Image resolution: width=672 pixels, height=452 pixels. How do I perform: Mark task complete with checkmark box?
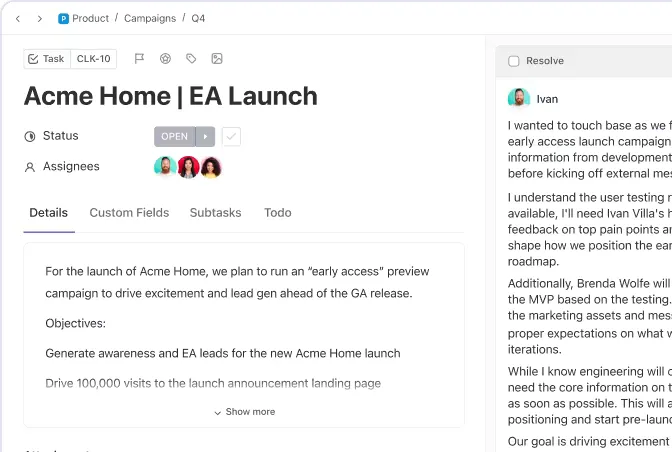231,137
